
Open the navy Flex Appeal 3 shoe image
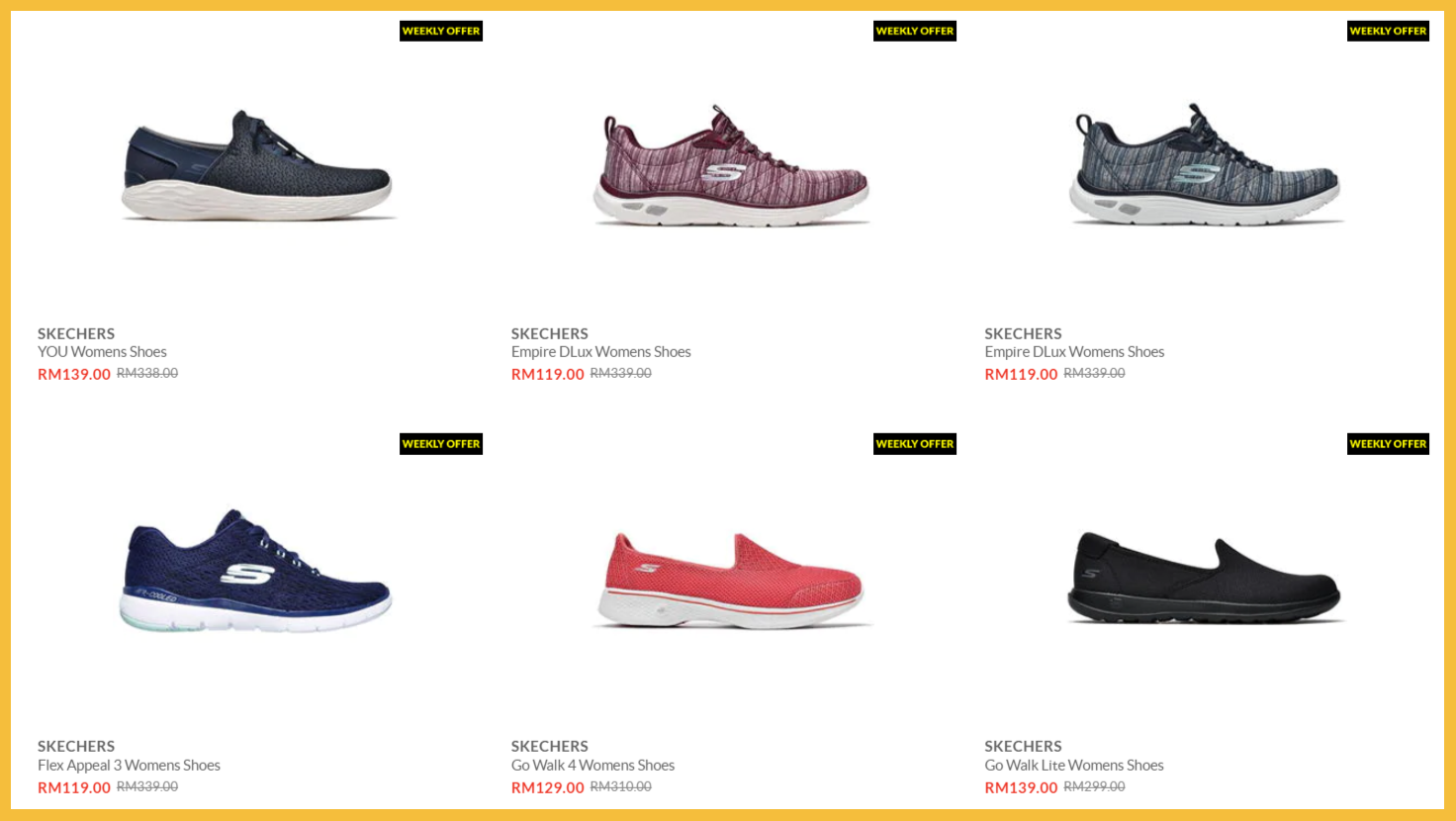pyautogui.click(x=257, y=570)
